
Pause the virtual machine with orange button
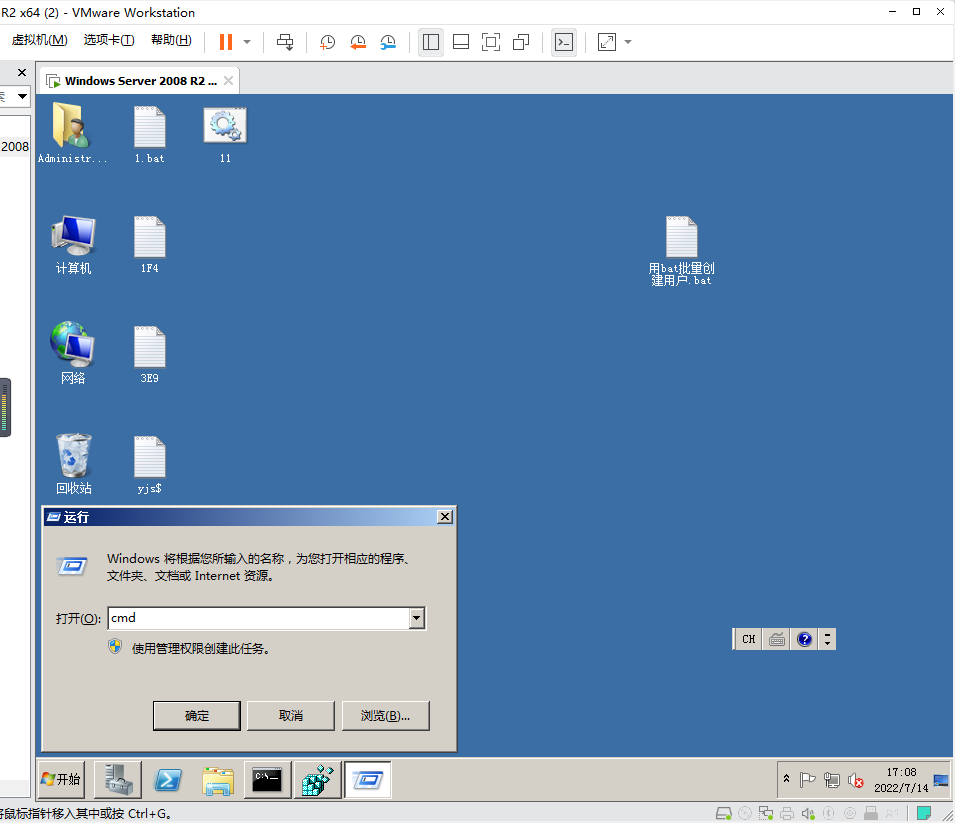pos(226,42)
